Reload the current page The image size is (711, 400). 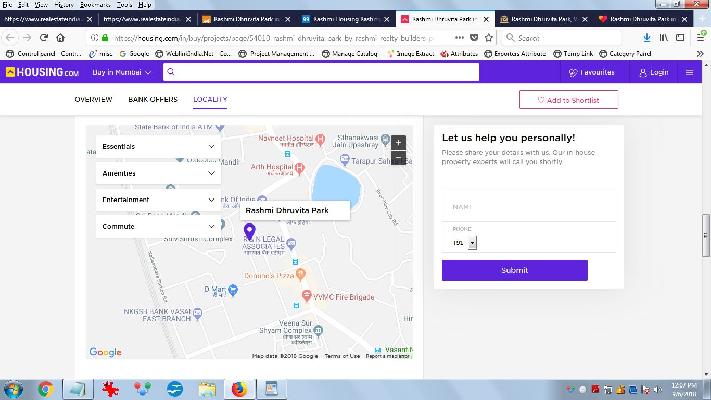tap(44, 38)
